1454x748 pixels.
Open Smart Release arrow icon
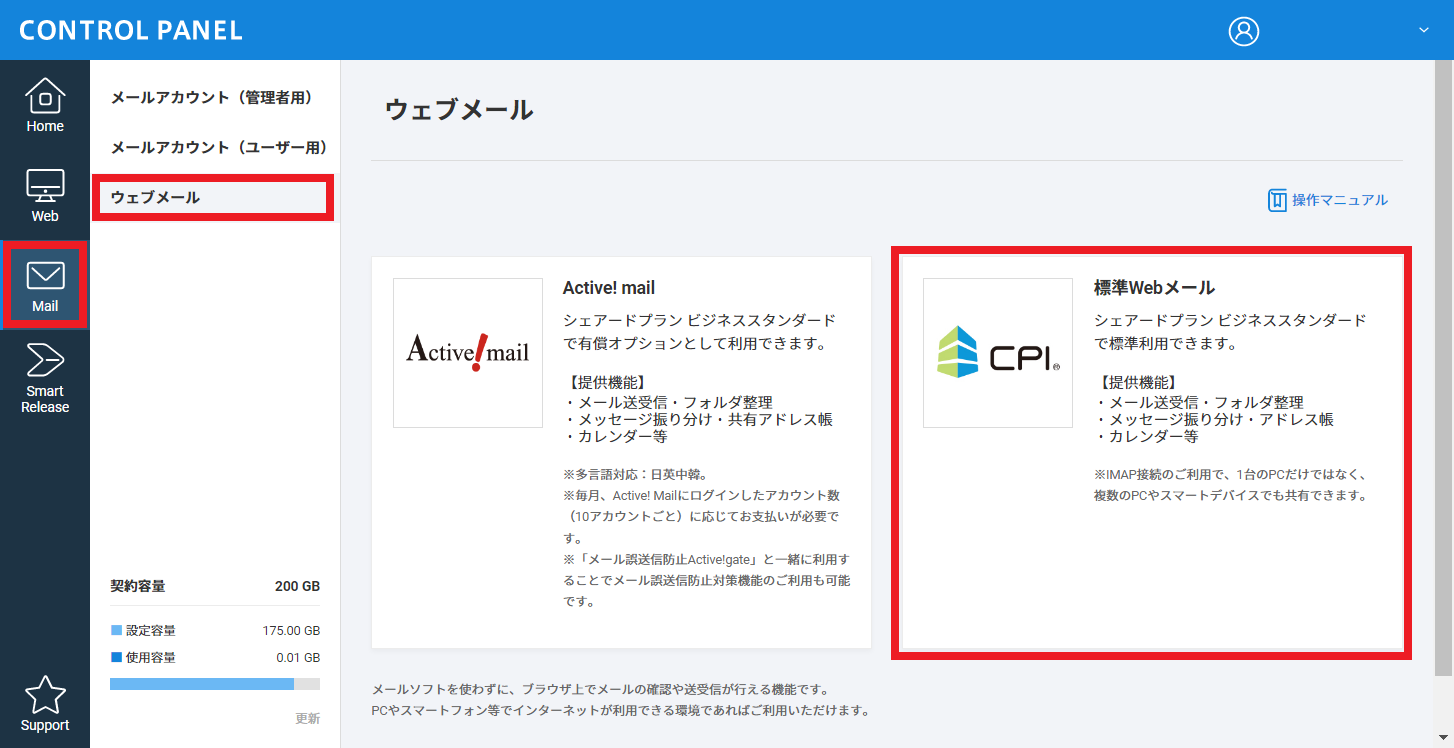tap(45, 360)
